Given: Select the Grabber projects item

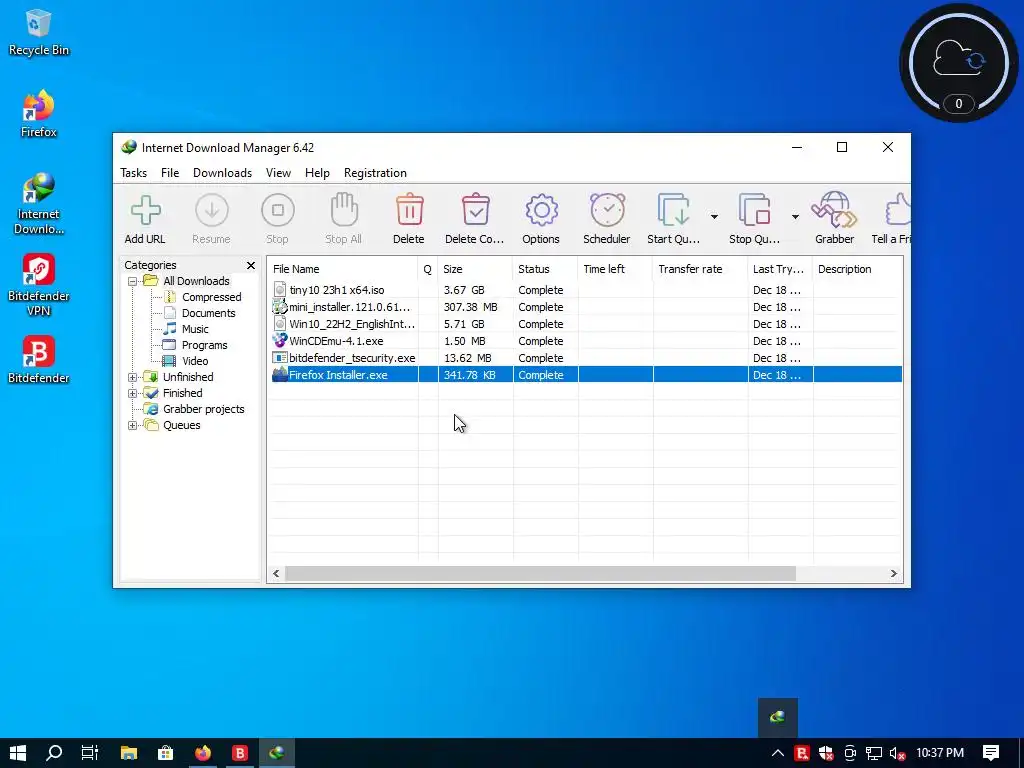Looking at the screenshot, I should [x=203, y=409].
